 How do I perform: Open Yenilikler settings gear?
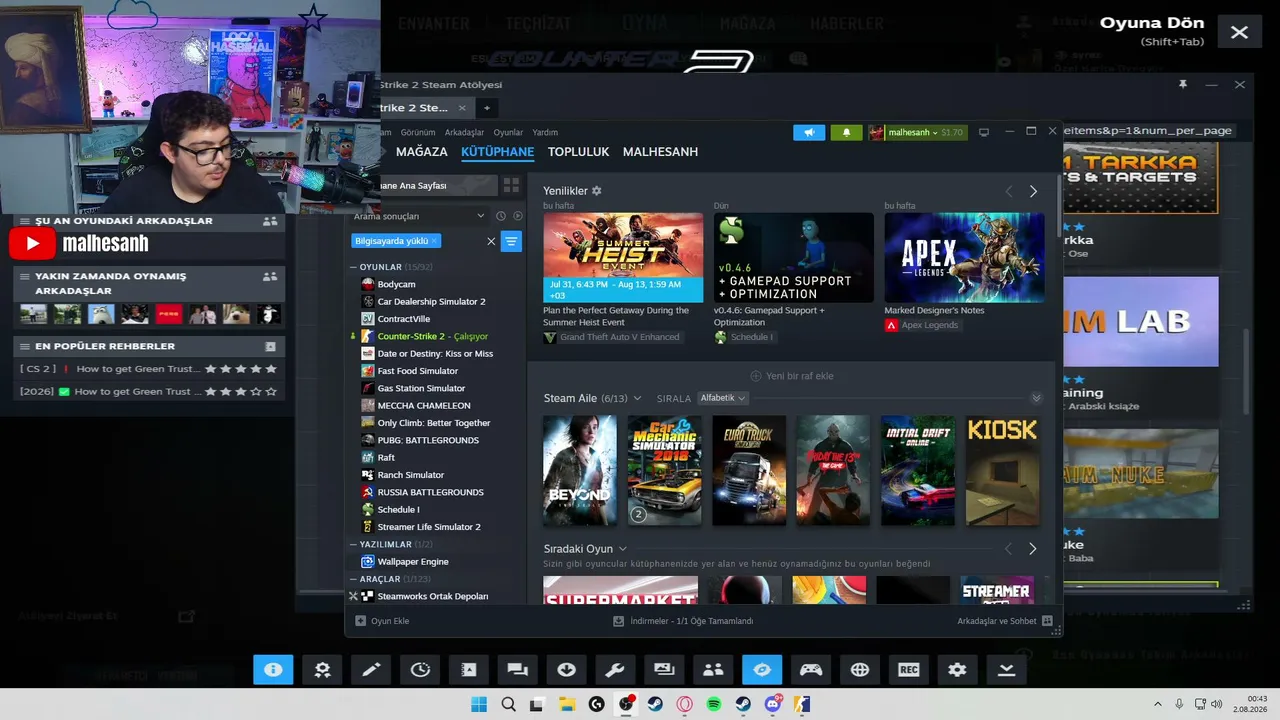point(597,190)
